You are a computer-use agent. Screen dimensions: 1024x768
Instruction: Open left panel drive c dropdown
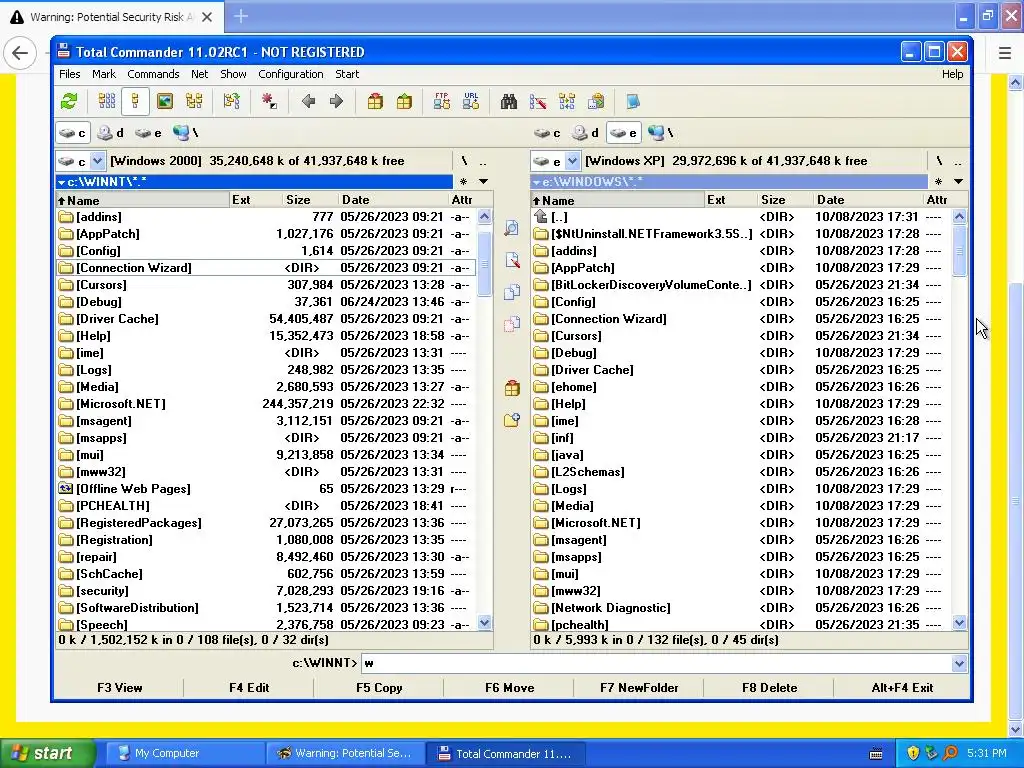point(97,161)
